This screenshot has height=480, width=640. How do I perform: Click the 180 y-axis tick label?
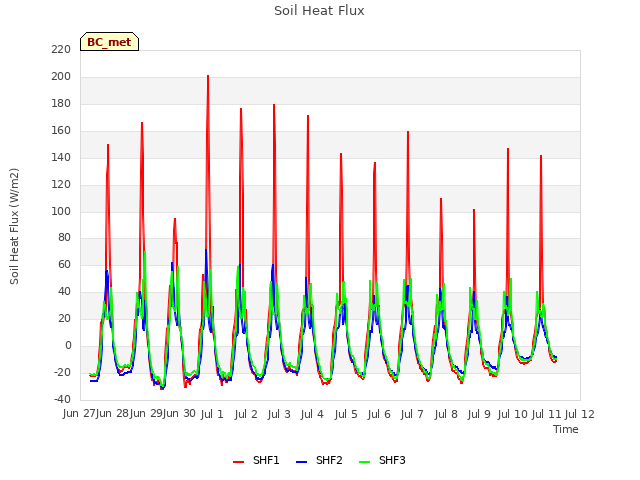(x=61, y=104)
